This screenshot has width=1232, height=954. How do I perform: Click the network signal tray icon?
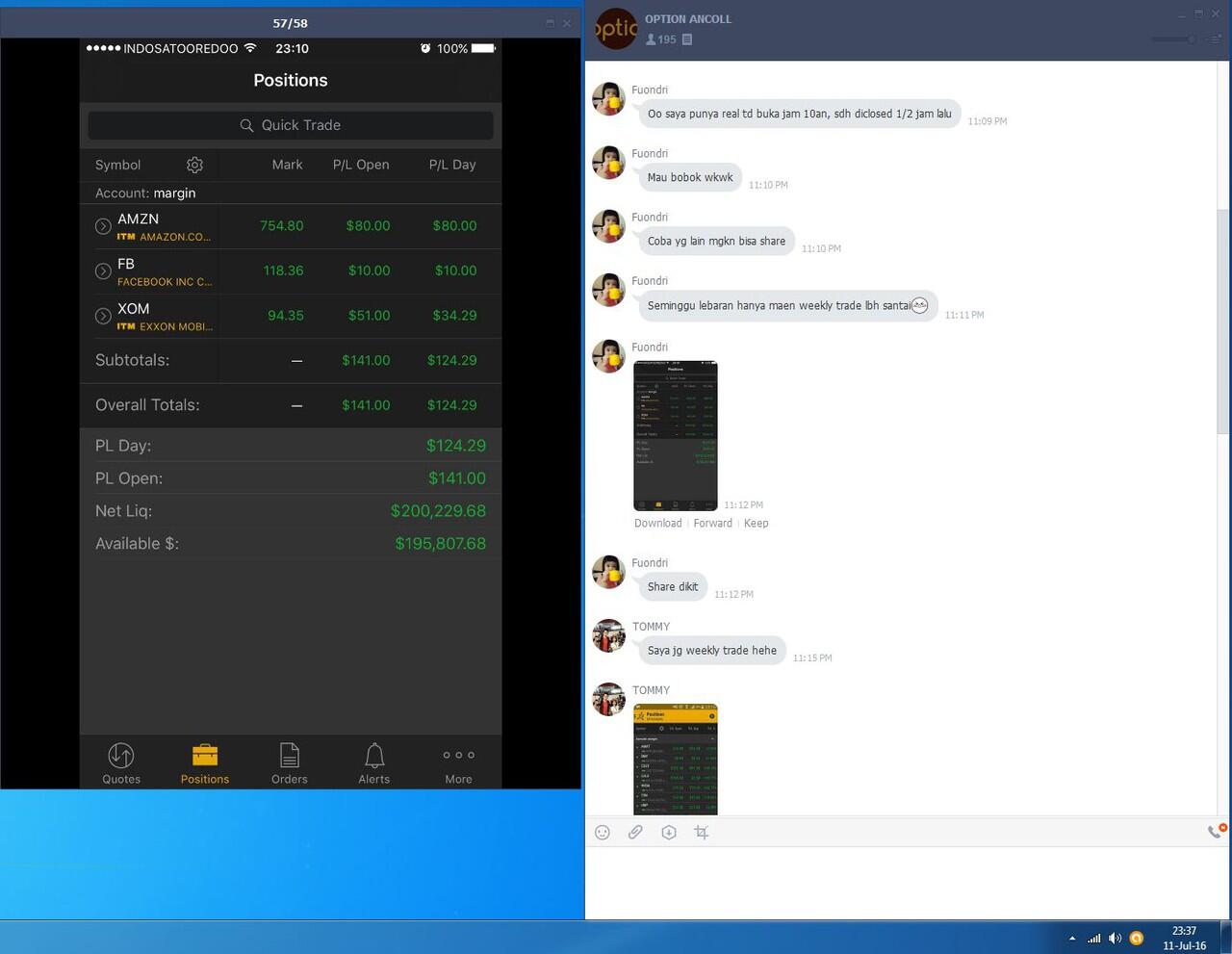coord(1093,939)
